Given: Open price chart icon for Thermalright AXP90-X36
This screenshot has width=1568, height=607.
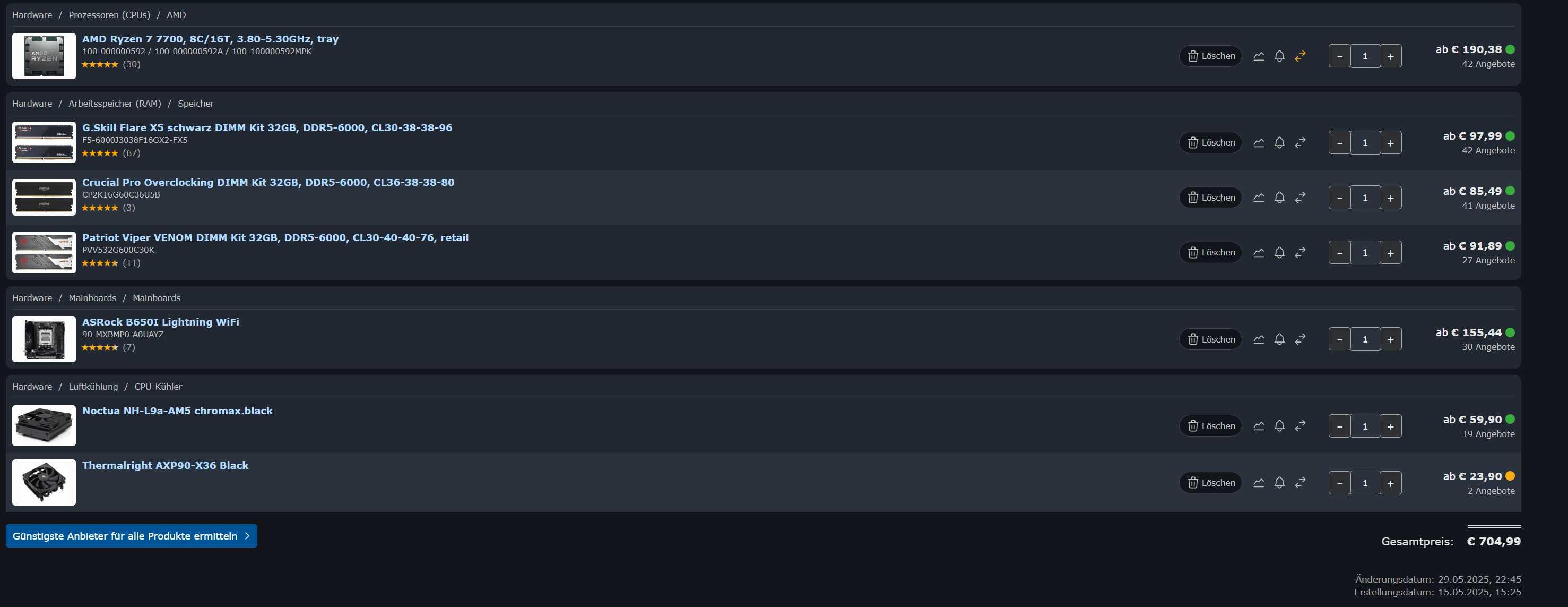Looking at the screenshot, I should [x=1259, y=483].
